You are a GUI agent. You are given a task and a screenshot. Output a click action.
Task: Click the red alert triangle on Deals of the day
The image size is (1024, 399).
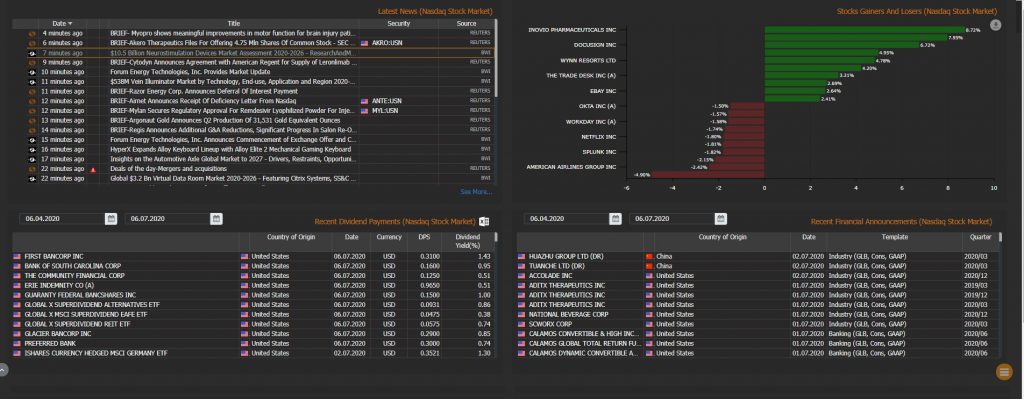point(93,169)
